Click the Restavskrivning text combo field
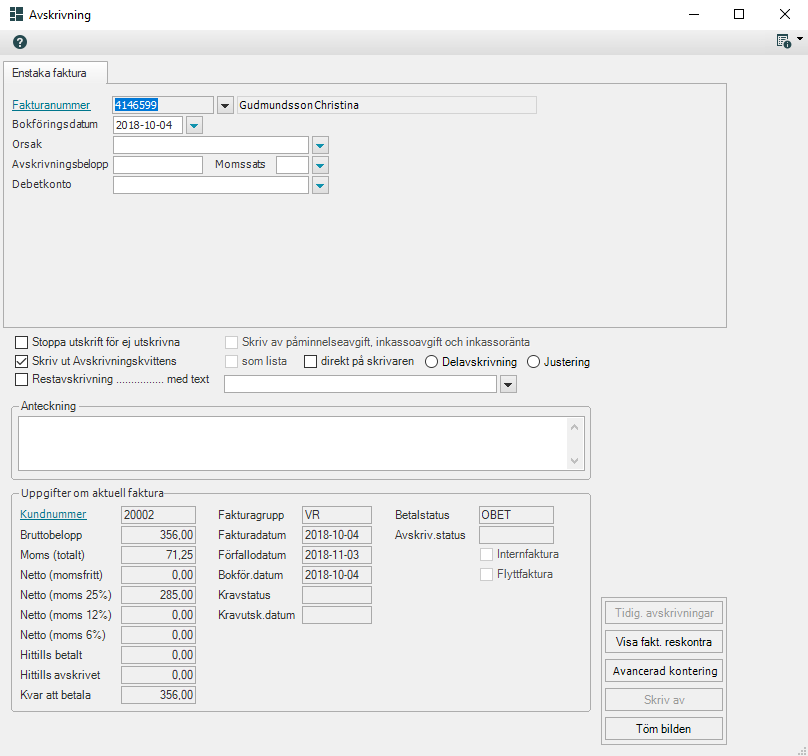 [x=360, y=384]
